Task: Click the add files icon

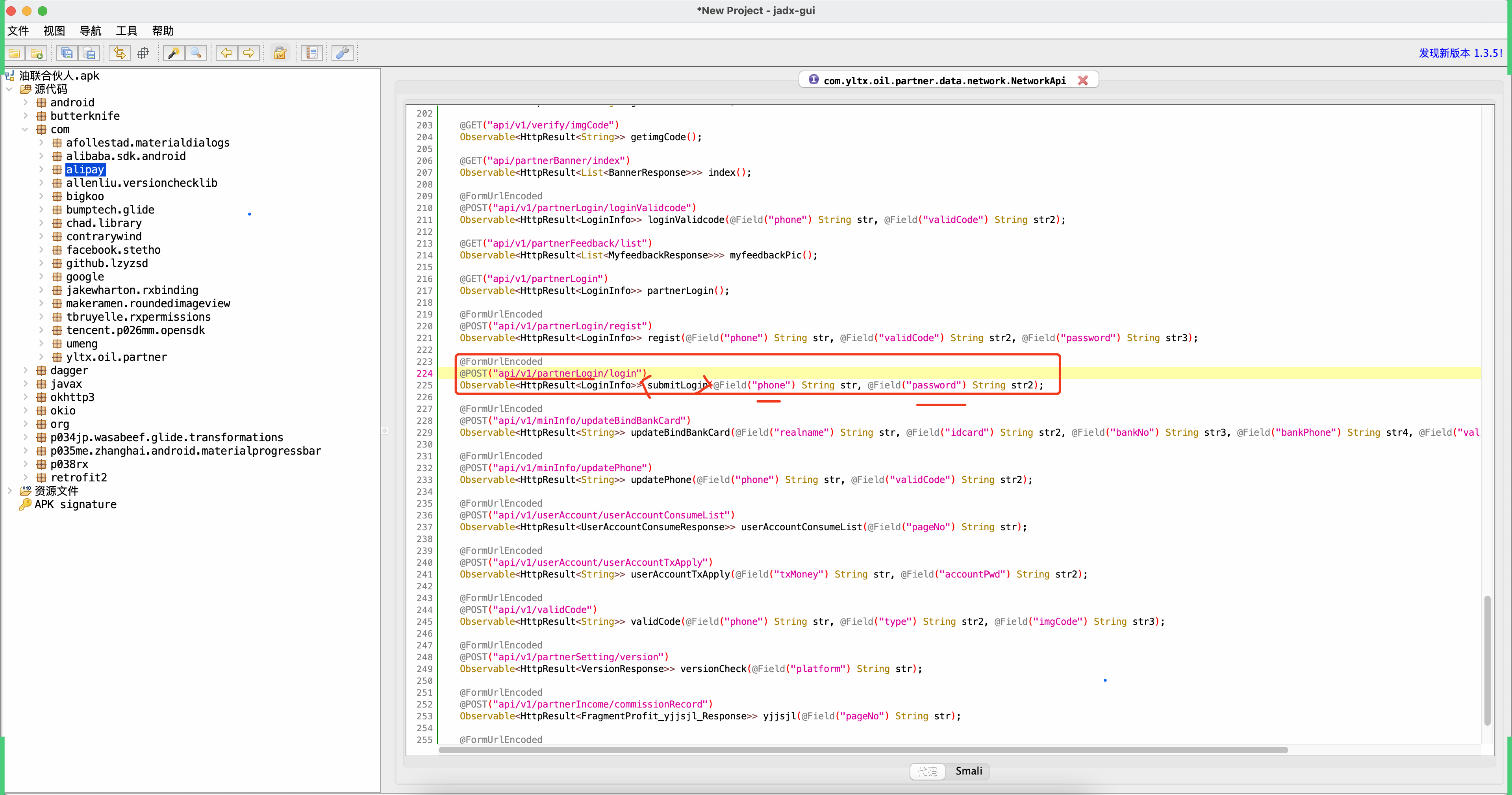Action: click(36, 54)
